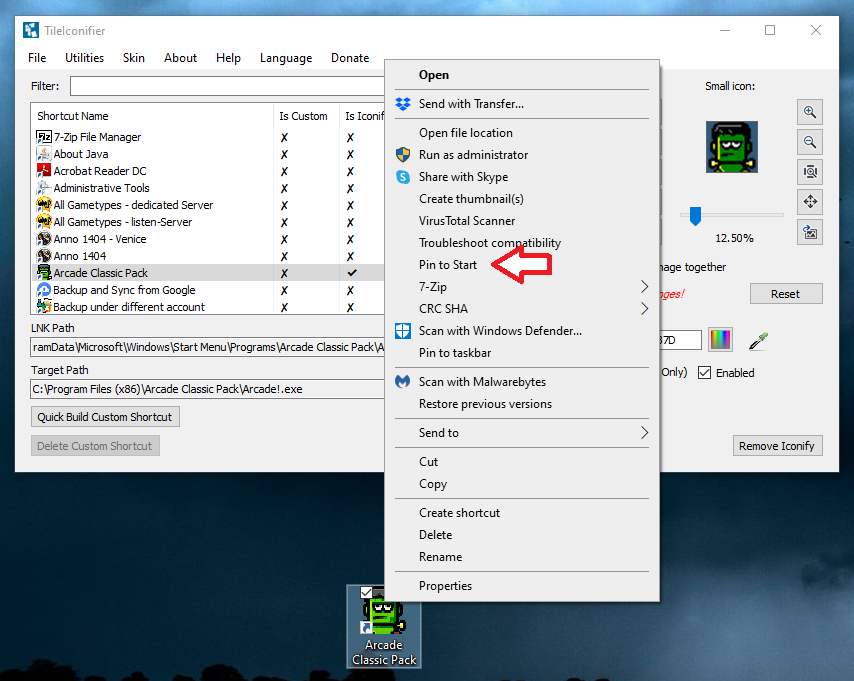This screenshot has width=854, height=681.
Task: Sort by Is Custom column header
Action: pos(303,116)
